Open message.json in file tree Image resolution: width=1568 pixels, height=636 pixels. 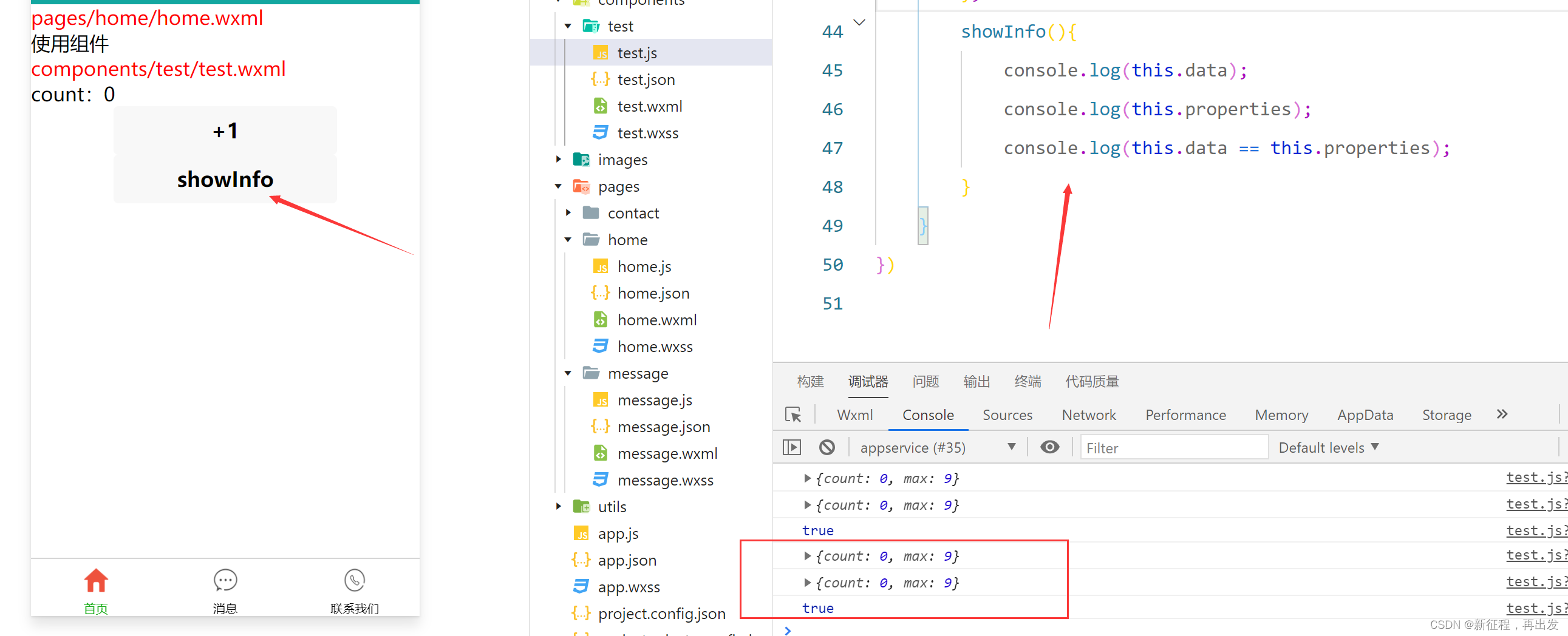(663, 427)
